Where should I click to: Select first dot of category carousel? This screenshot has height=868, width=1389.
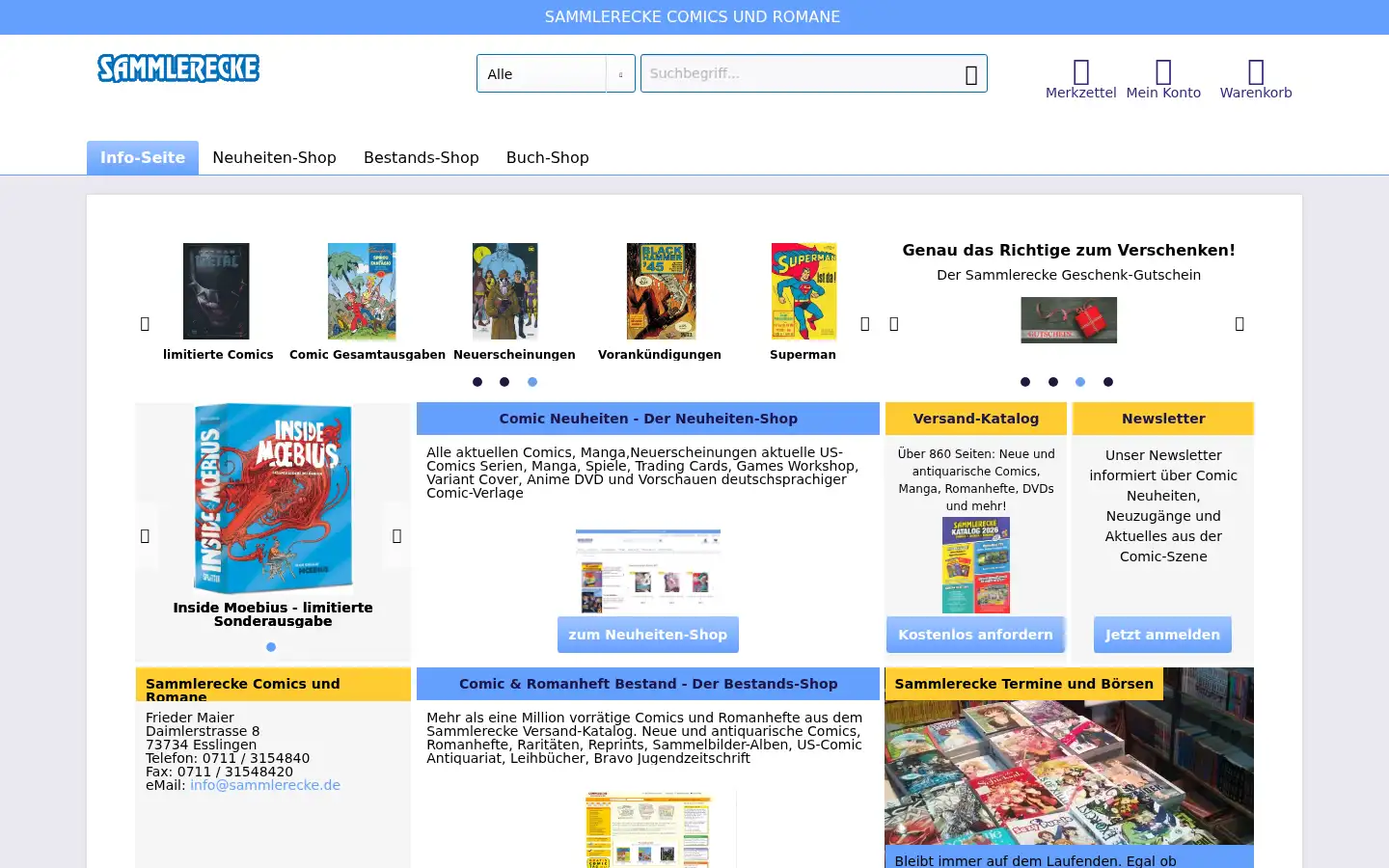tap(477, 382)
